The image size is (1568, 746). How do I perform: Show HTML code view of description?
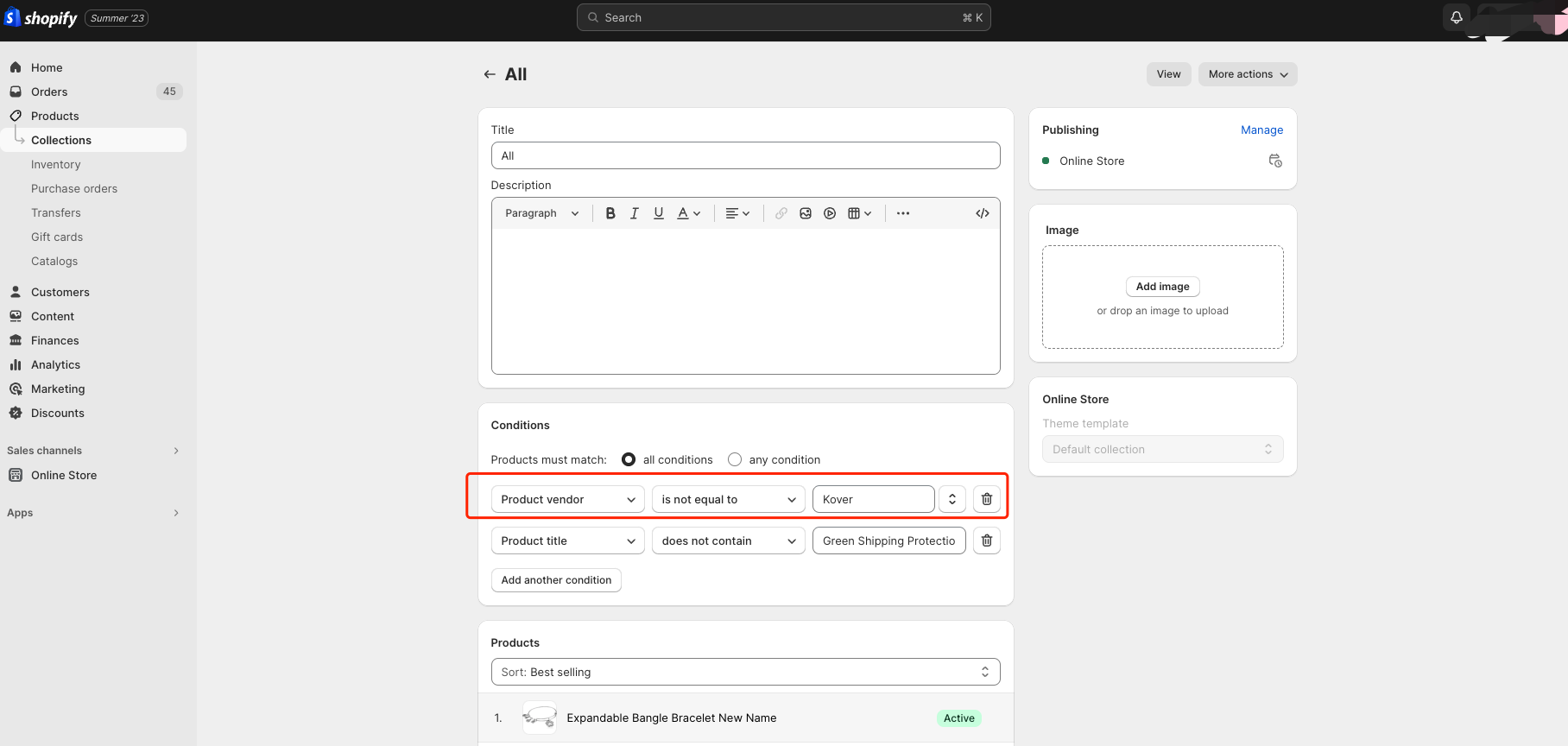click(983, 213)
